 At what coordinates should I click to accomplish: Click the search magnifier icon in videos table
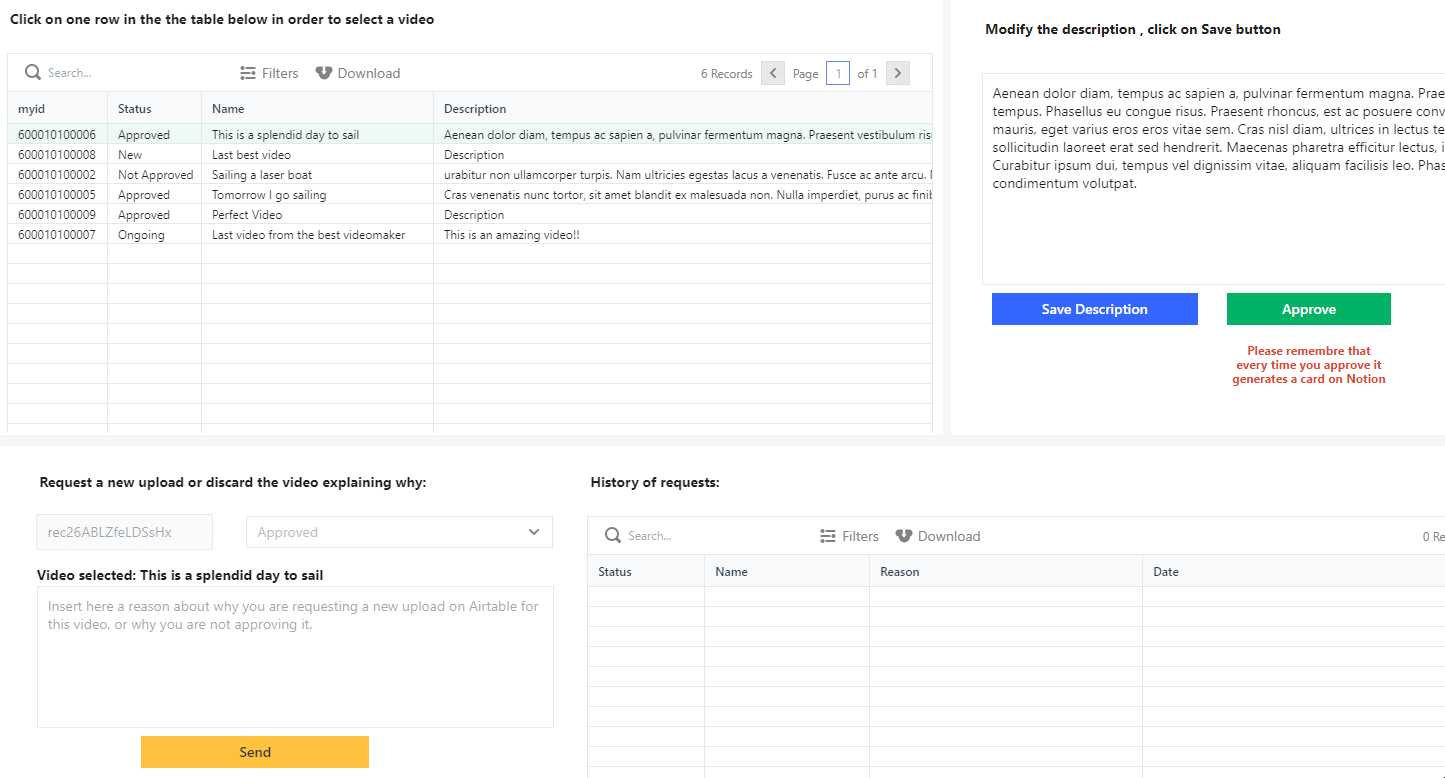tap(33, 73)
